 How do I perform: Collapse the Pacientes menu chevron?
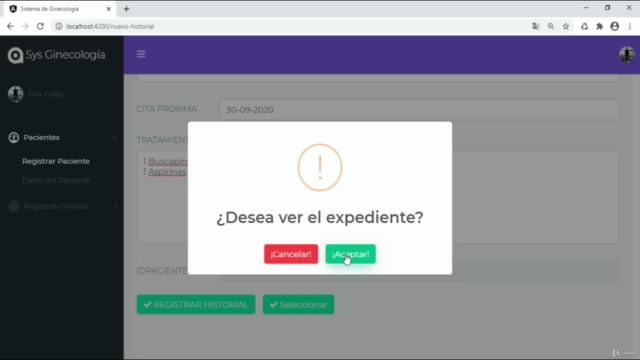pos(115,138)
